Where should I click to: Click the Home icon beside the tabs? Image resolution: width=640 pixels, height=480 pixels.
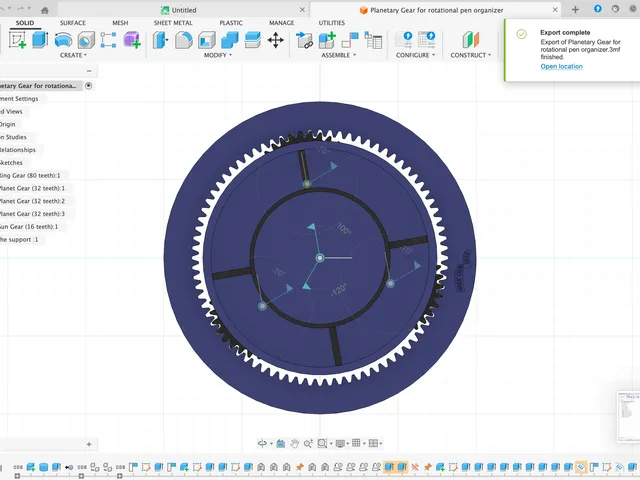(x=45, y=10)
